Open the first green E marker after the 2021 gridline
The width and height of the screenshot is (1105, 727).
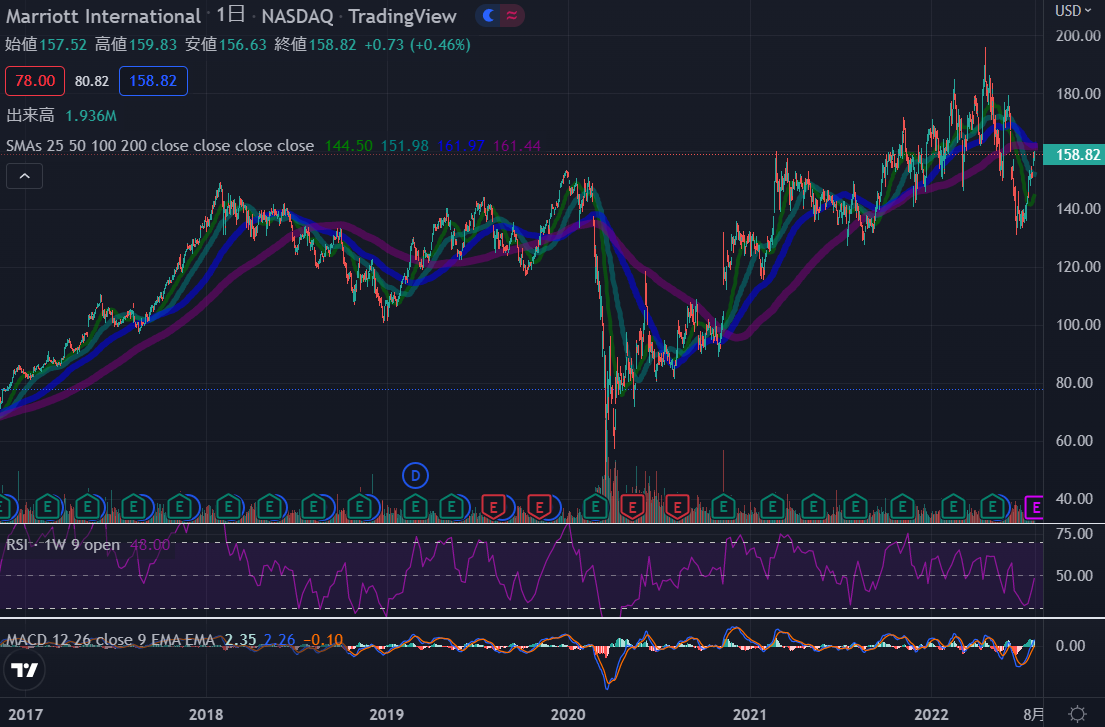tap(772, 507)
